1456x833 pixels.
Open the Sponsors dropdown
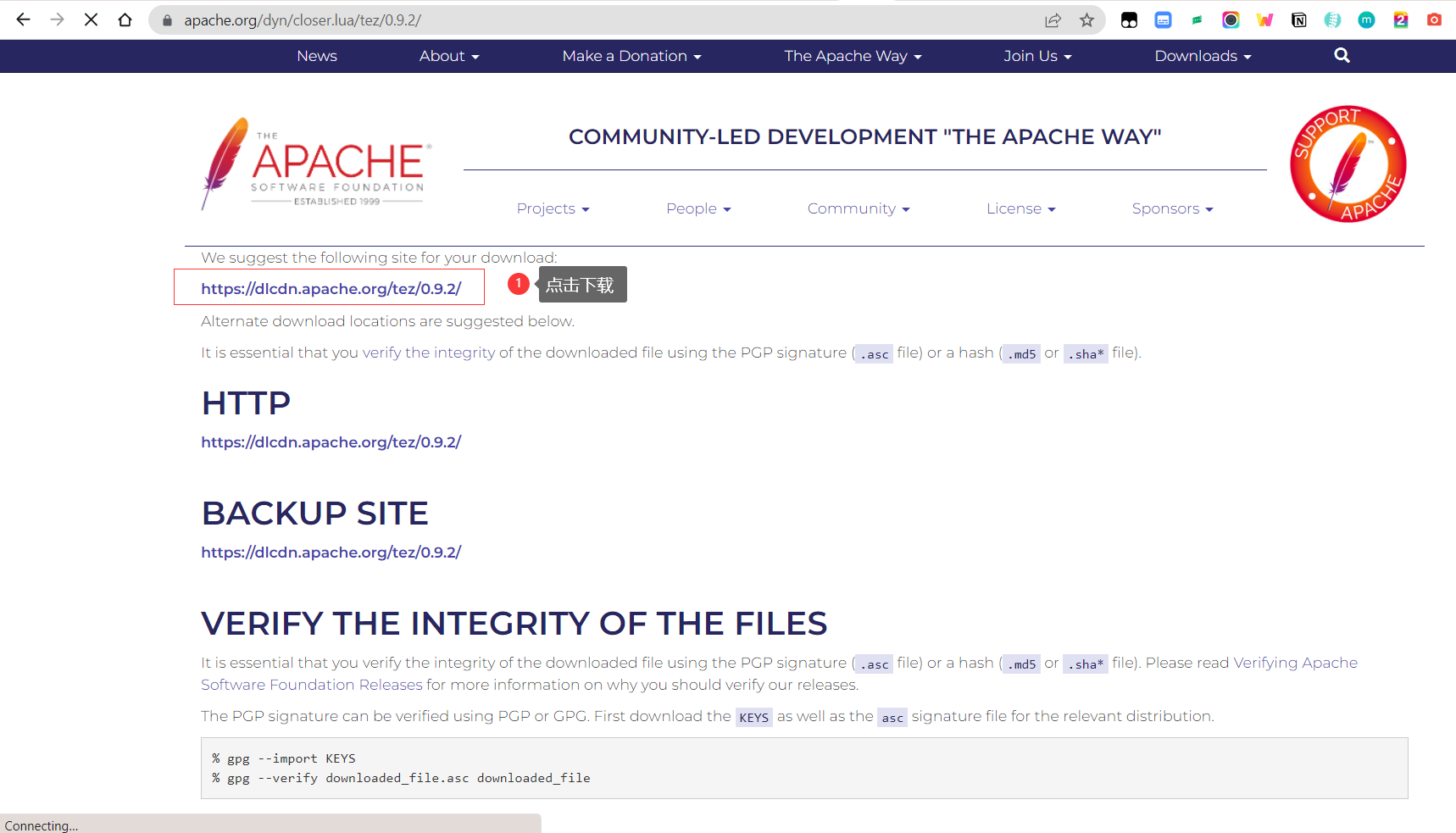tap(1172, 208)
